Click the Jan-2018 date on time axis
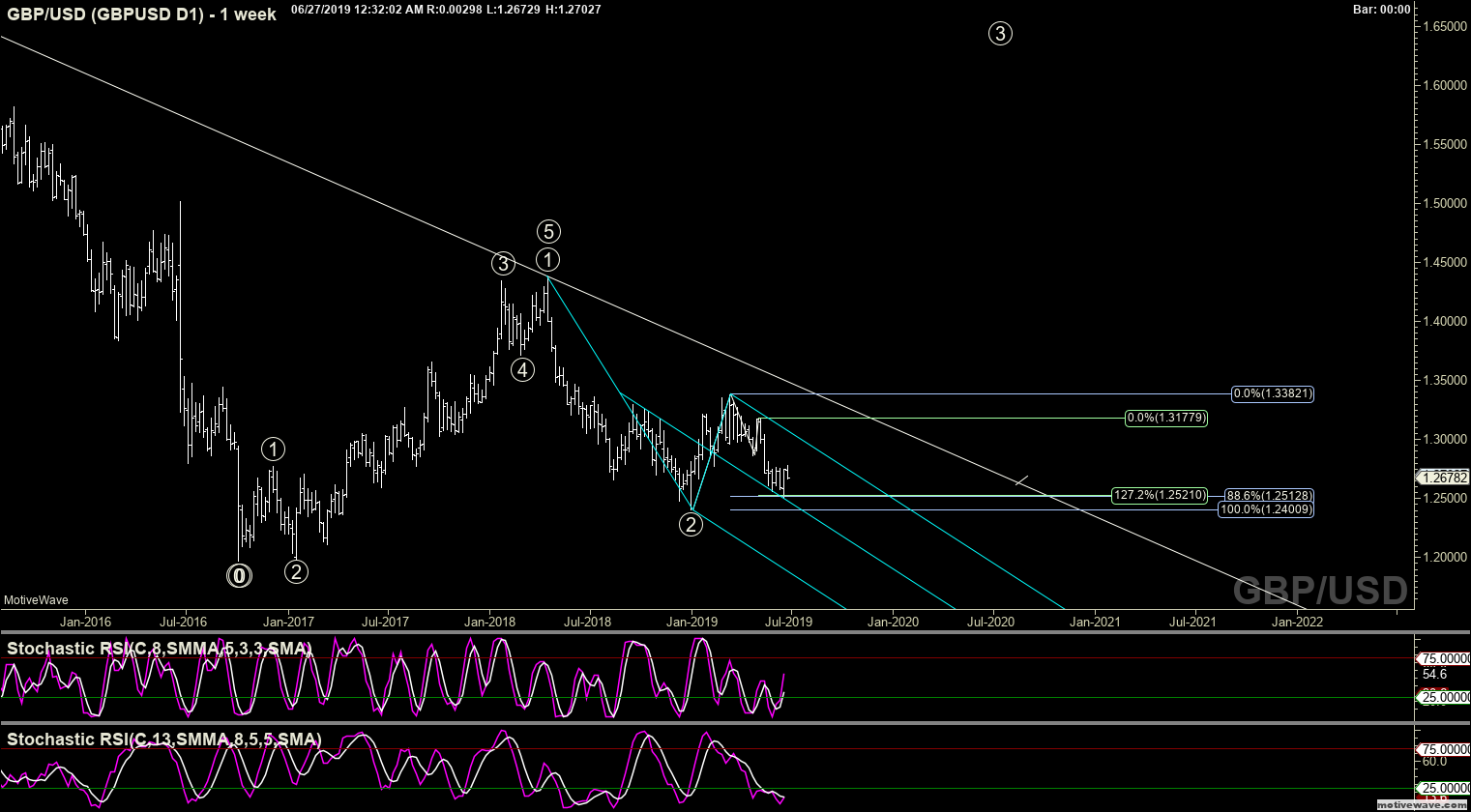The height and width of the screenshot is (812, 1471). (490, 622)
